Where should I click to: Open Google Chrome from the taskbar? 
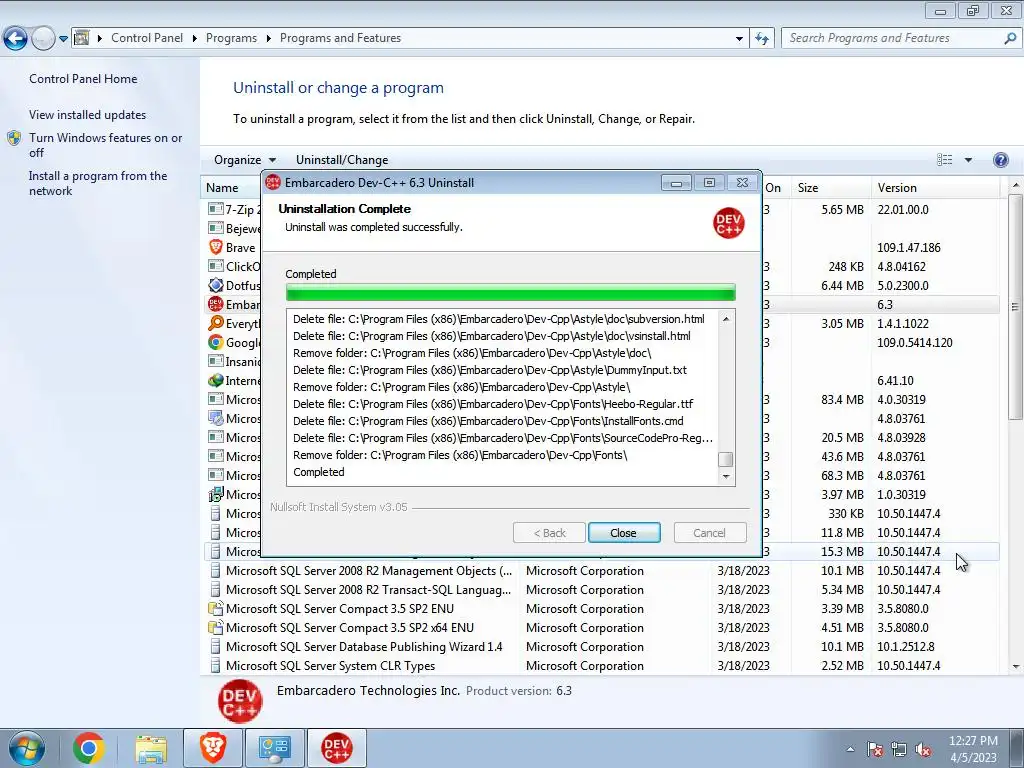pyautogui.click(x=89, y=748)
